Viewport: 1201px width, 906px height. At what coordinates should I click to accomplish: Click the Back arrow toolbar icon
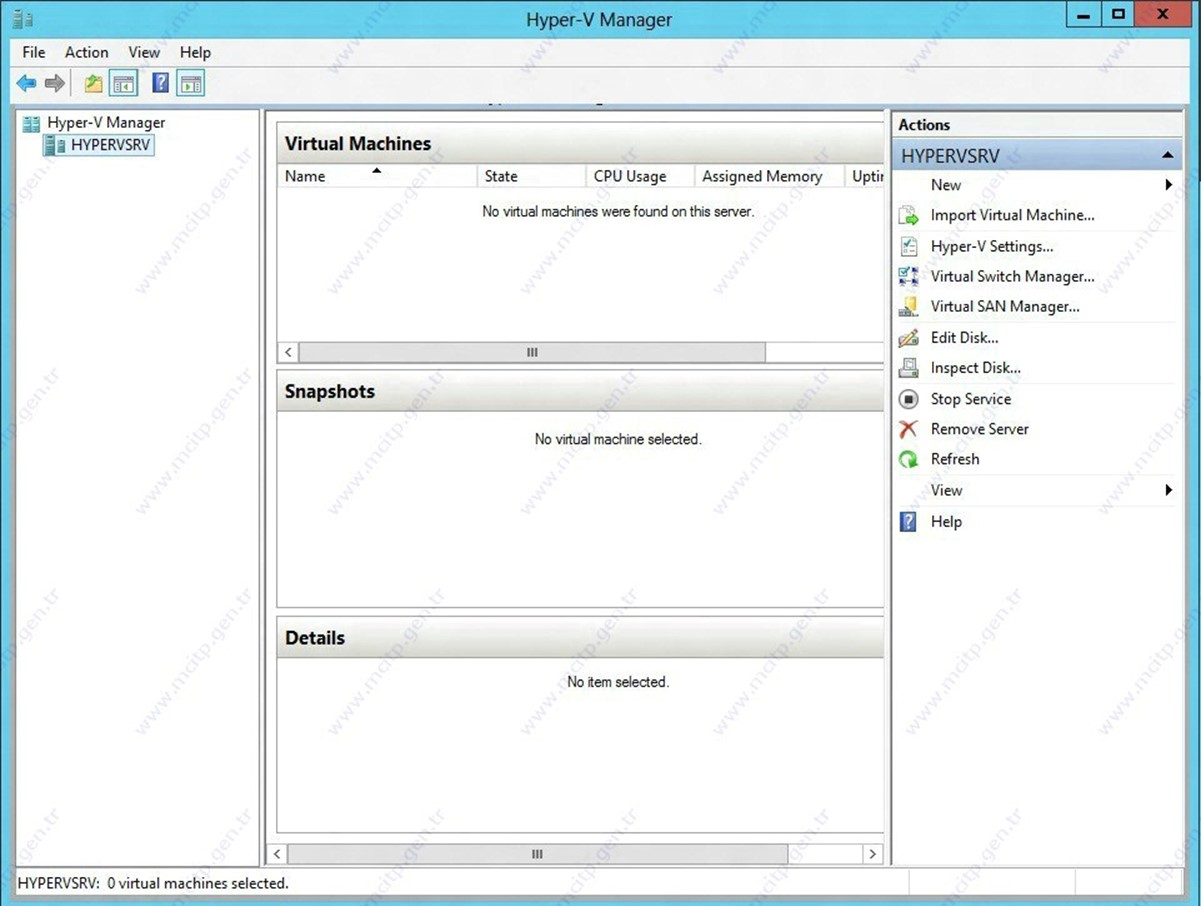[26, 84]
